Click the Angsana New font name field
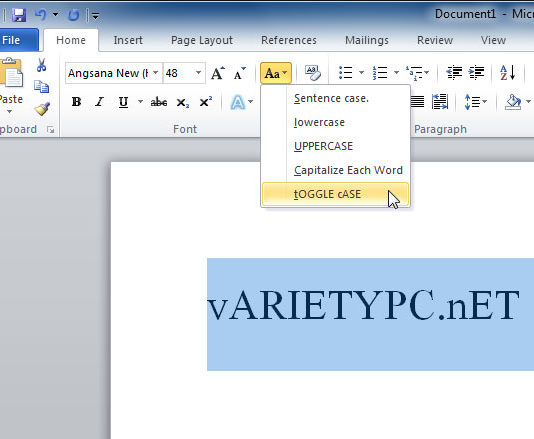This screenshot has height=439, width=534. (108, 73)
